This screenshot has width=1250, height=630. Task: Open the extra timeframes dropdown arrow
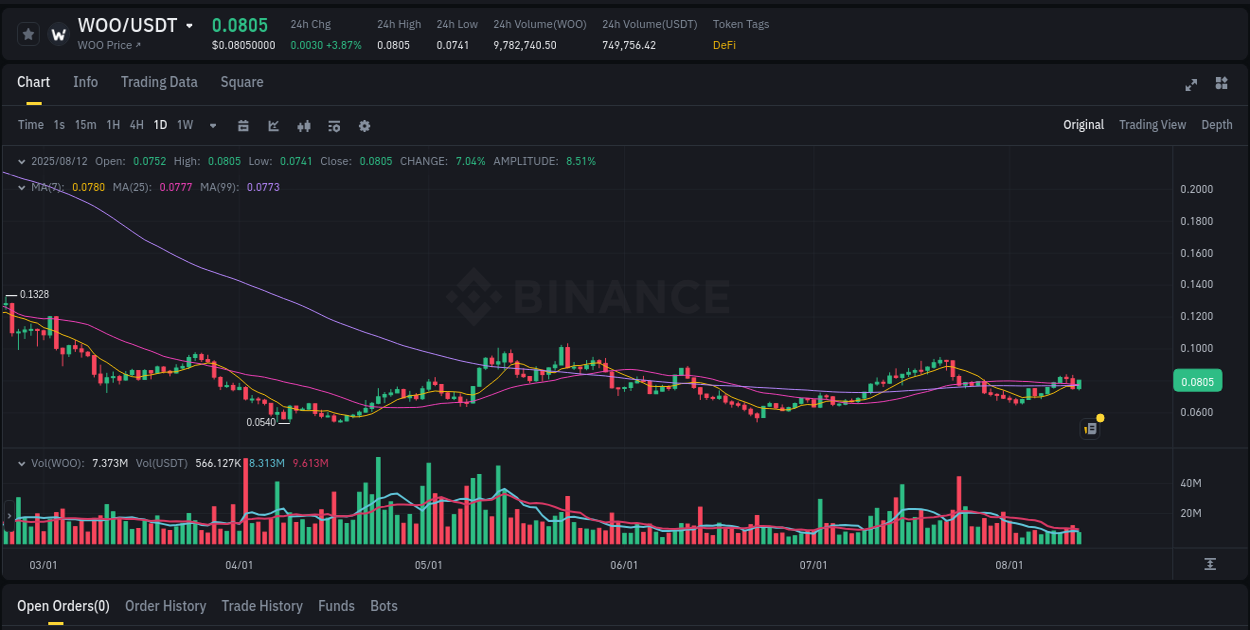pyautogui.click(x=212, y=125)
